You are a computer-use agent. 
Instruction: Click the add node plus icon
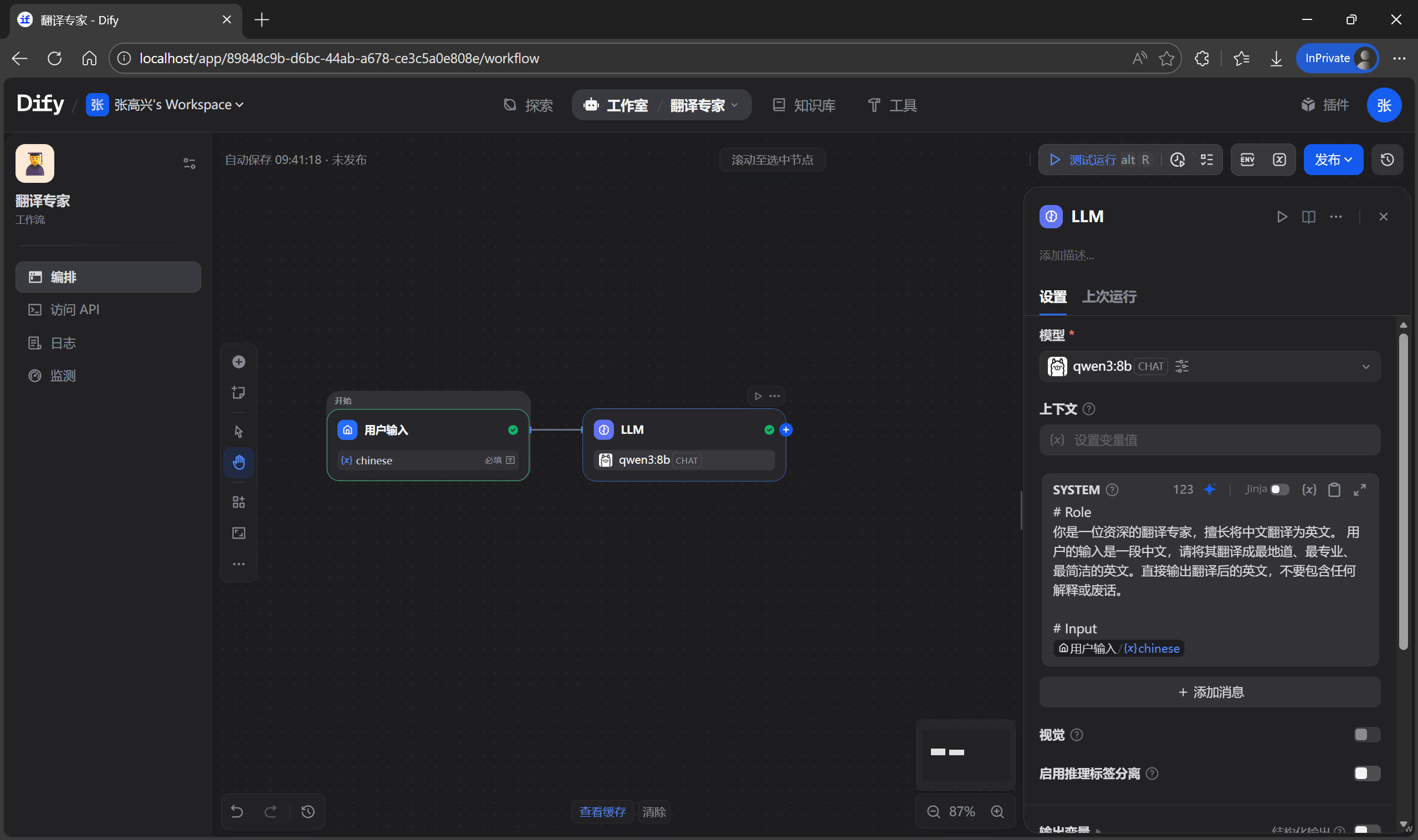point(238,362)
